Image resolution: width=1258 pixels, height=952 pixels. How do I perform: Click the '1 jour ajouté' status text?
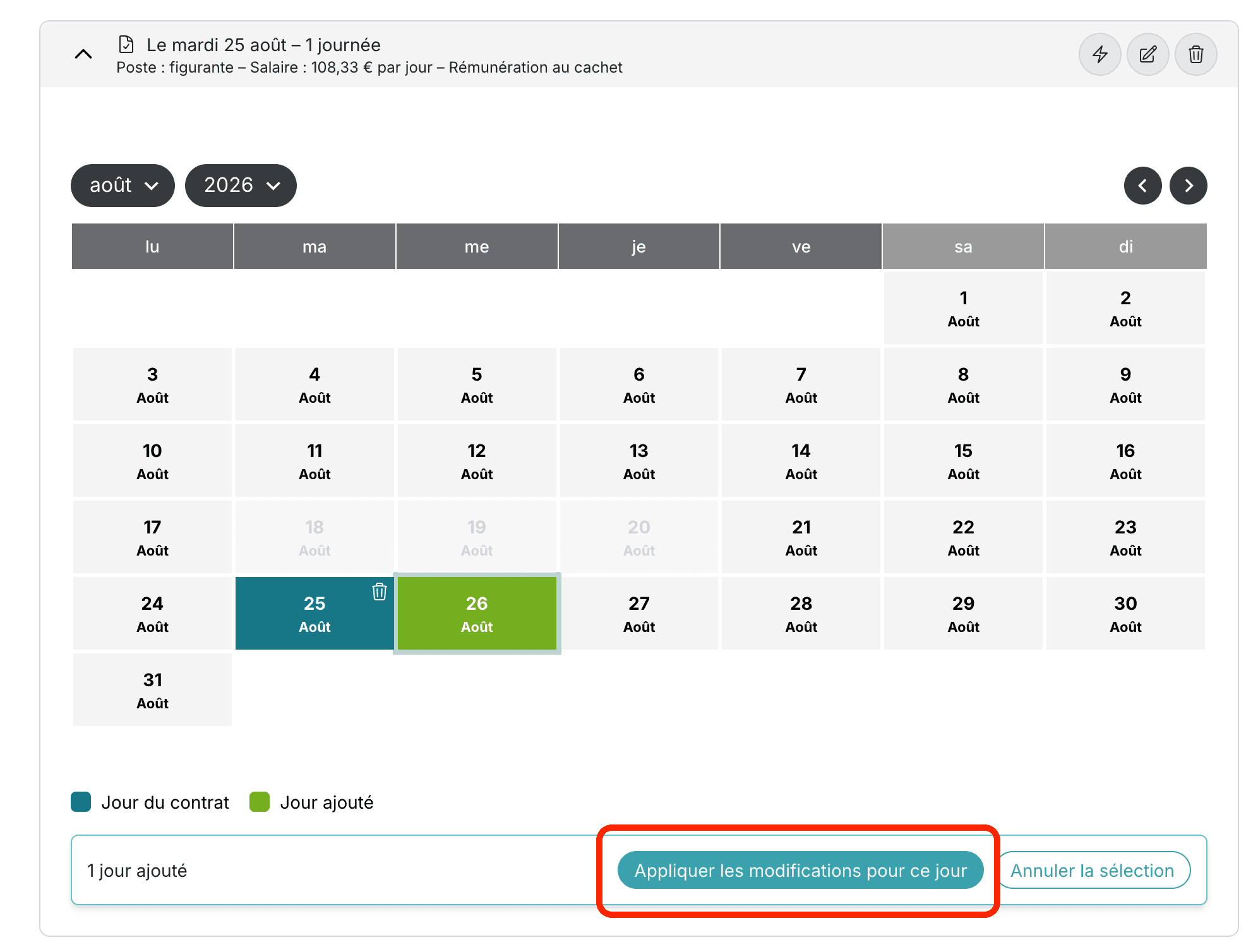(137, 871)
